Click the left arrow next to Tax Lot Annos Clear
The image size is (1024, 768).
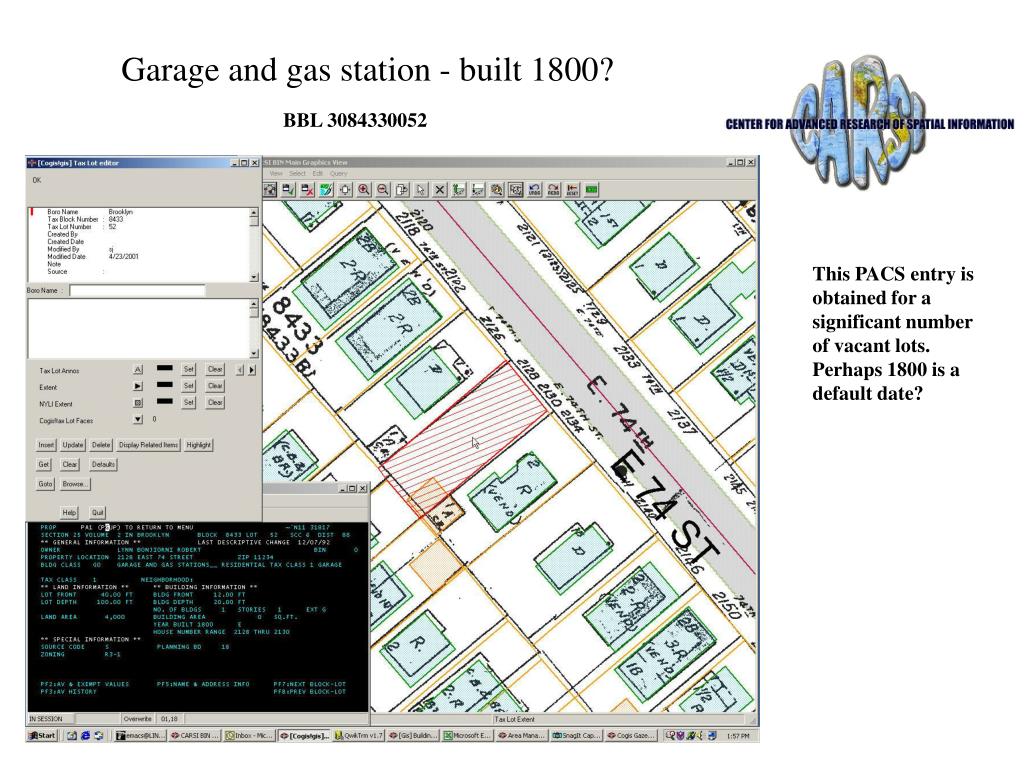[x=240, y=370]
